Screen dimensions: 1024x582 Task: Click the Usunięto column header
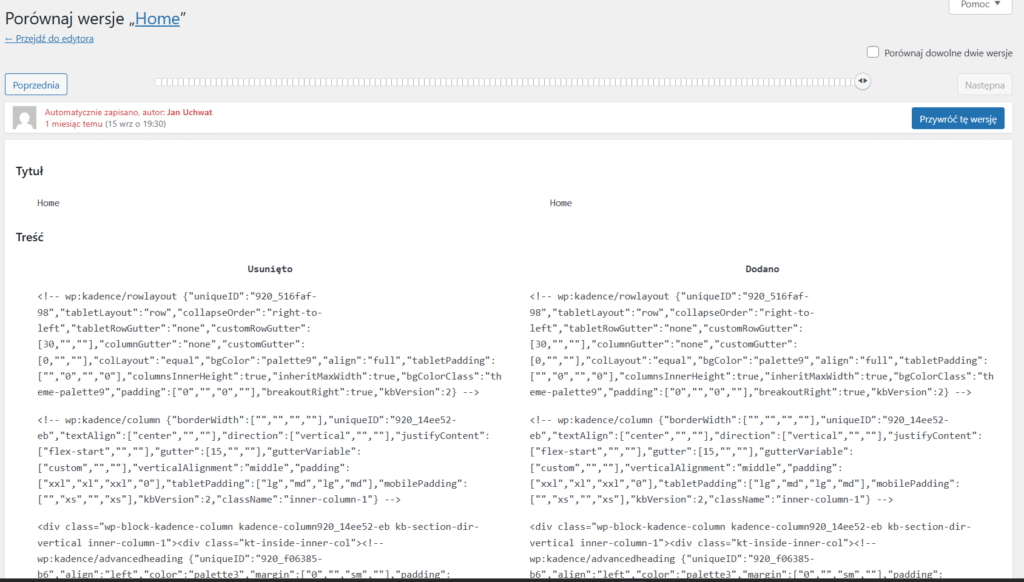[270, 269]
